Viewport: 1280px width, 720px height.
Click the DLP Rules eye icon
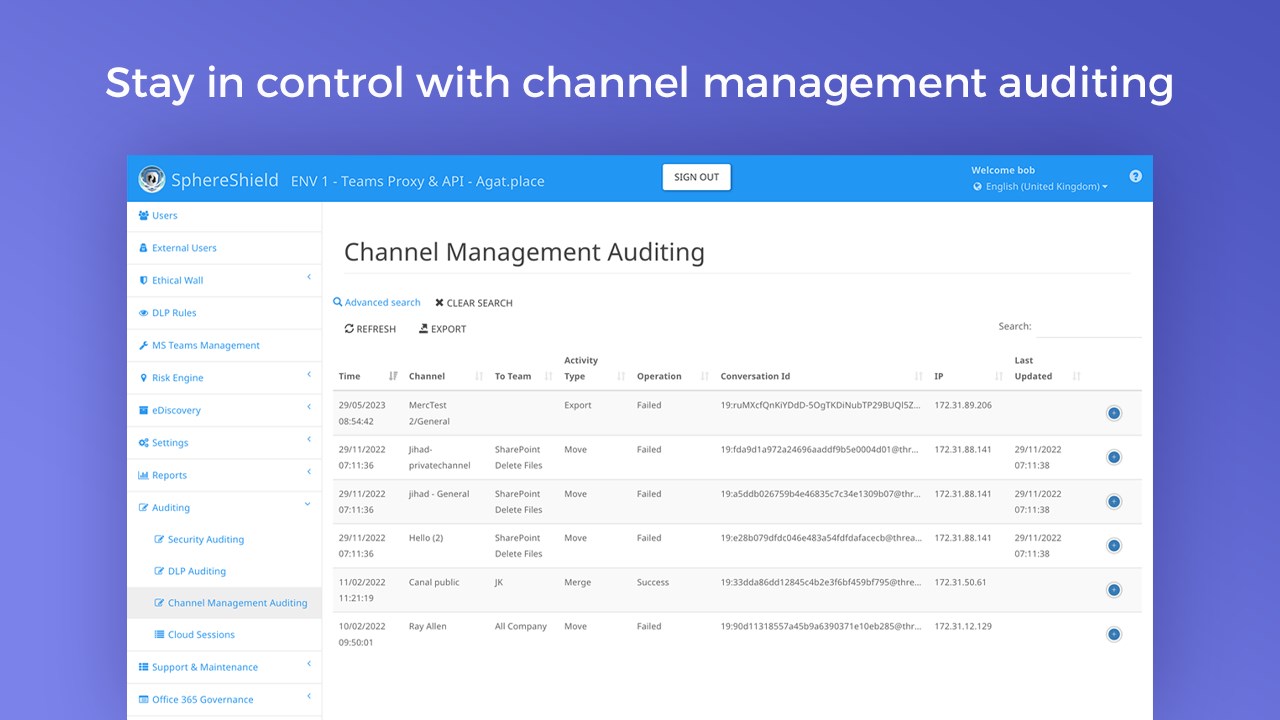[144, 313]
